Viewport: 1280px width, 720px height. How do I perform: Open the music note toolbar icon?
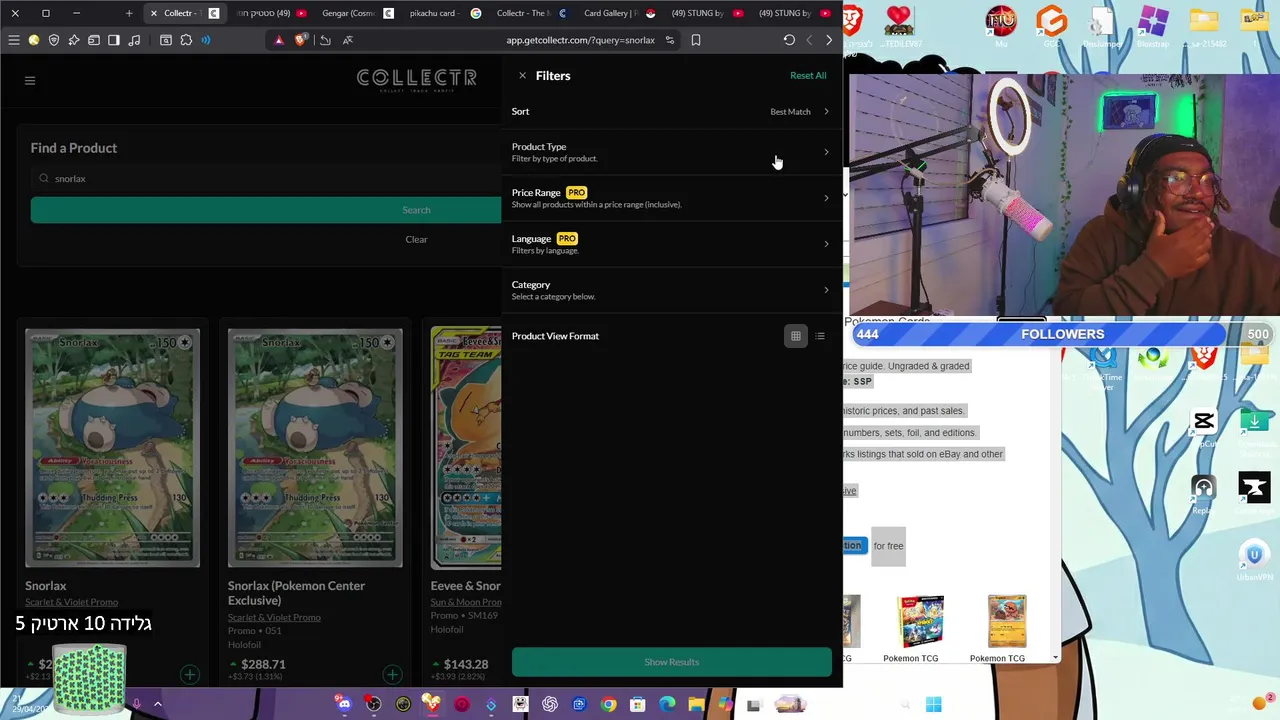pyautogui.click(x=134, y=40)
